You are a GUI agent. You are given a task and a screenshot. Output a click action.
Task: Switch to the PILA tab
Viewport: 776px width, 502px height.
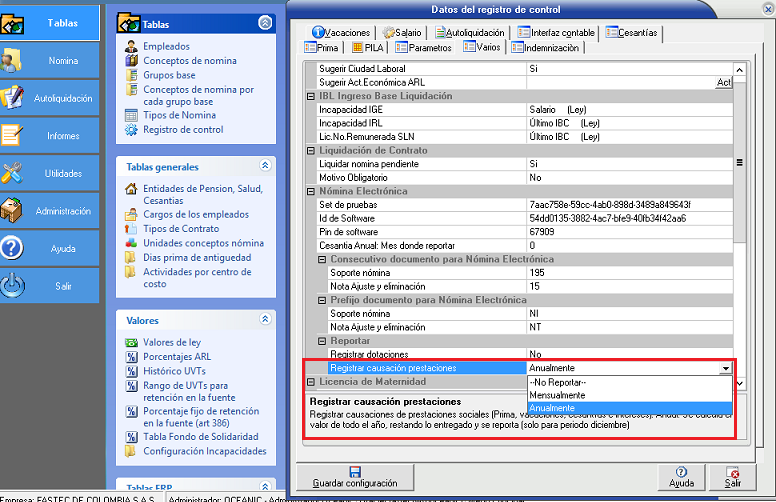pos(370,47)
